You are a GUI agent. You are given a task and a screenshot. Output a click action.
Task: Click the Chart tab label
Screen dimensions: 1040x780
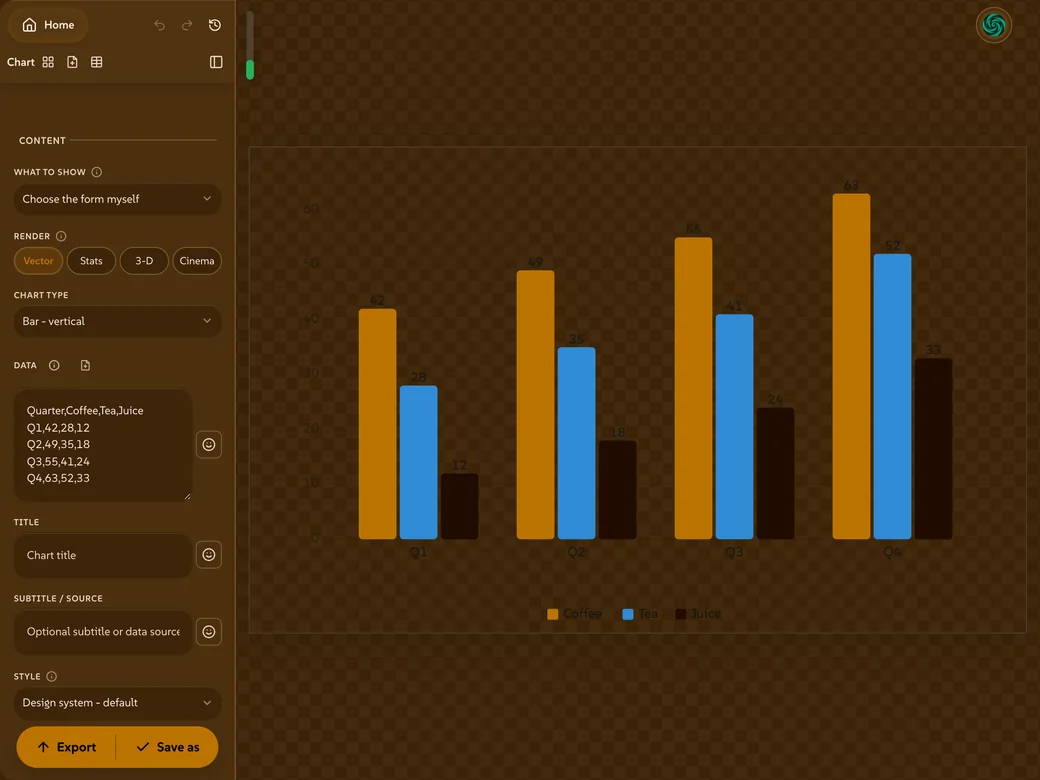click(21, 62)
